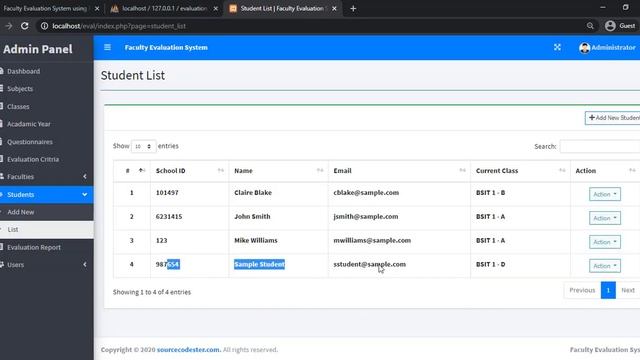
Task: Sort by the Email column arrows
Action: pyautogui.click(x=462, y=171)
